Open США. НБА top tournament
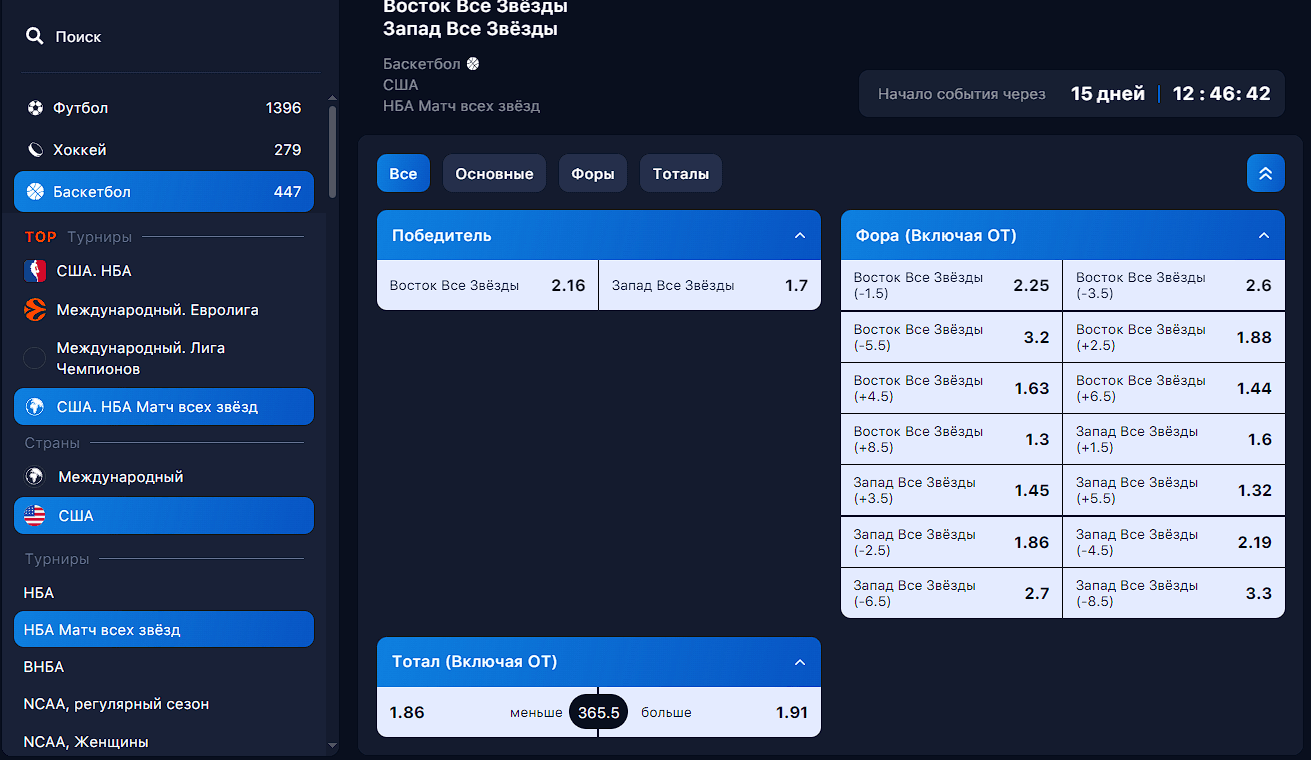Viewport: 1311px width, 760px height. pyautogui.click(x=164, y=271)
